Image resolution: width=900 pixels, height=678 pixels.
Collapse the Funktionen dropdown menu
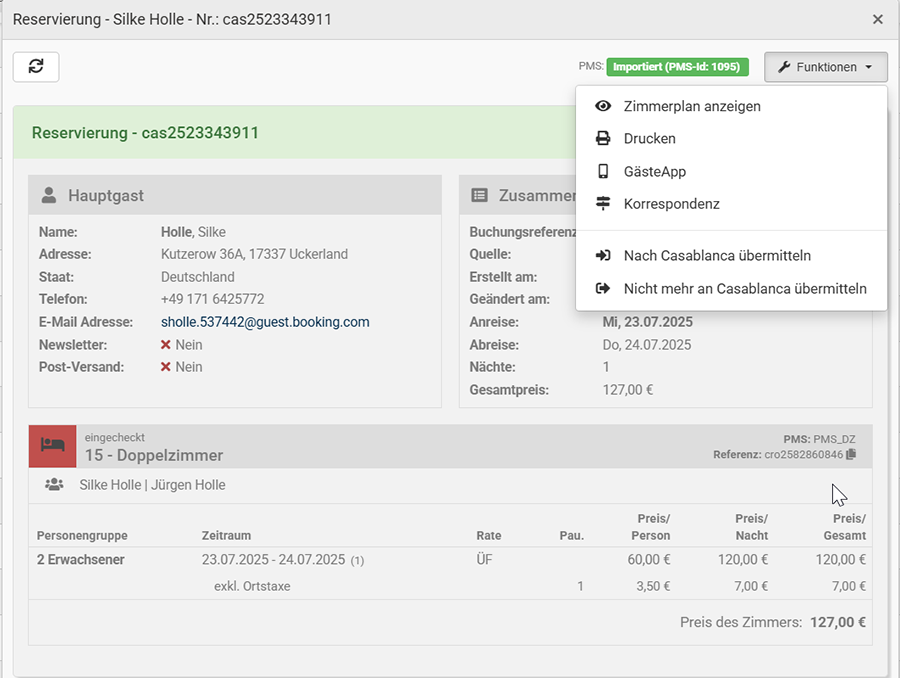tap(825, 67)
